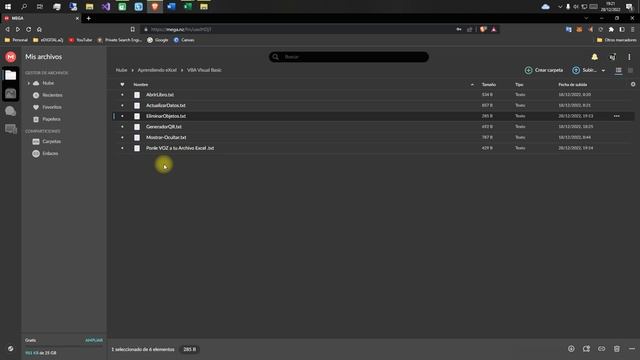Toggle the browser sidebar panel icon
Image resolution: width=640 pixels, height=360 pixels.
(622, 29)
